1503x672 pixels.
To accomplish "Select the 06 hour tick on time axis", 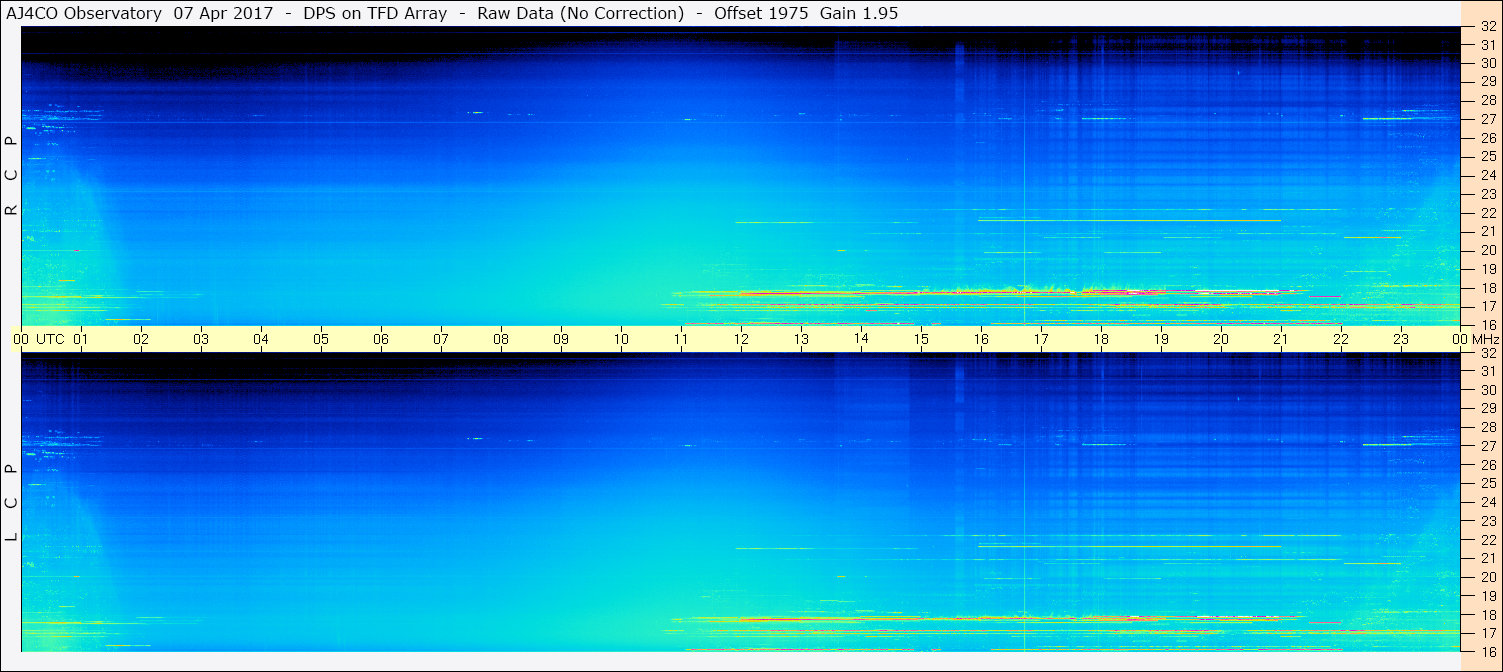I will pyautogui.click(x=381, y=339).
